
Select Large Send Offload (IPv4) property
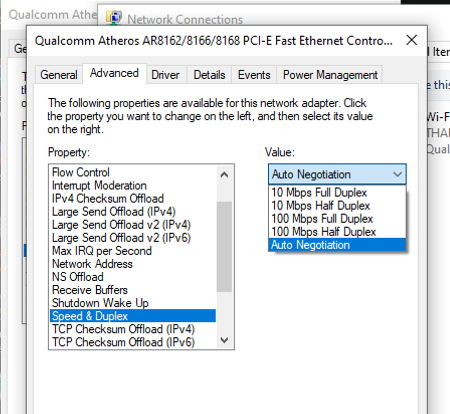click(x=133, y=211)
